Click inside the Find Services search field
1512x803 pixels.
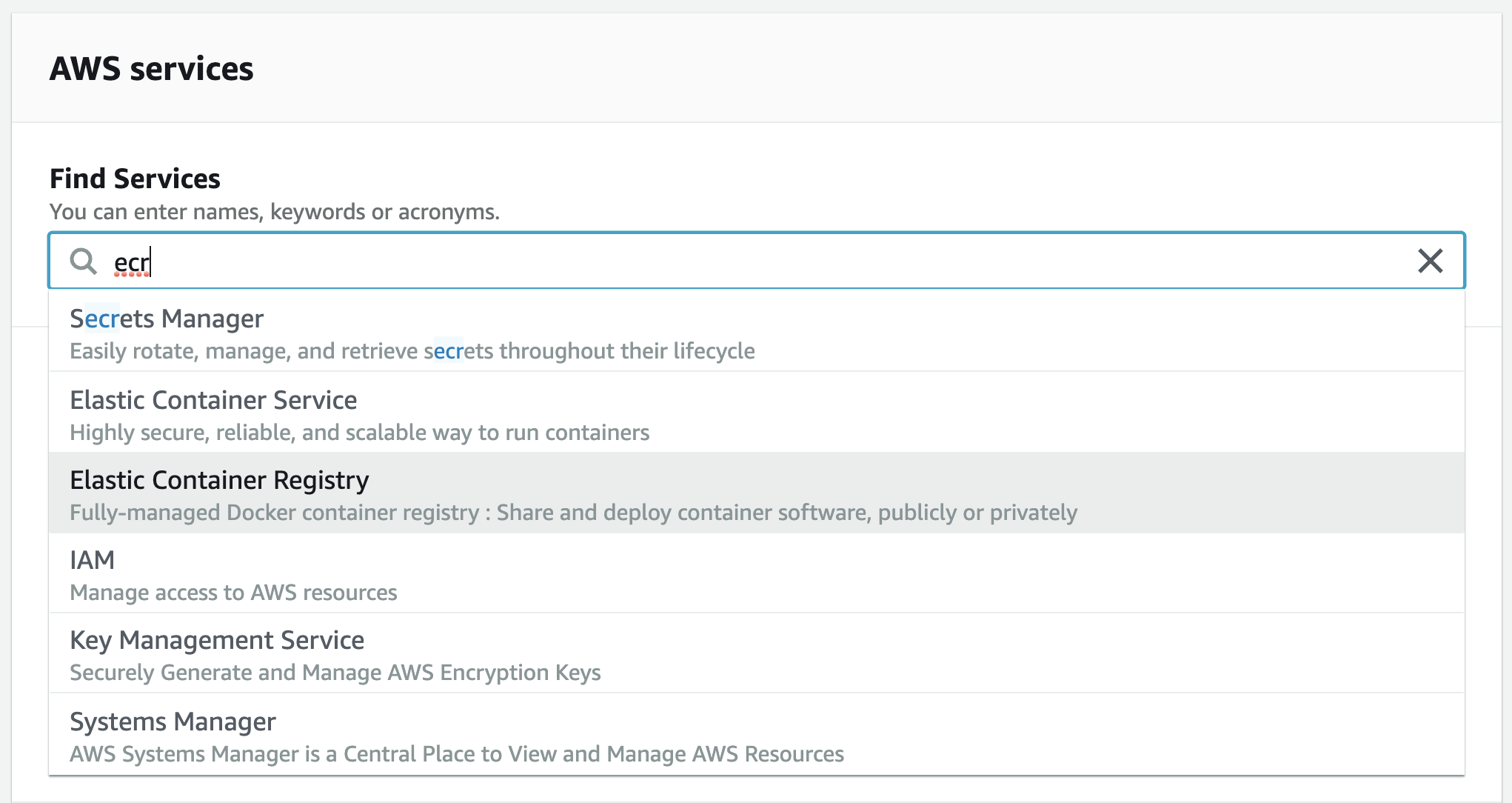(x=740, y=261)
